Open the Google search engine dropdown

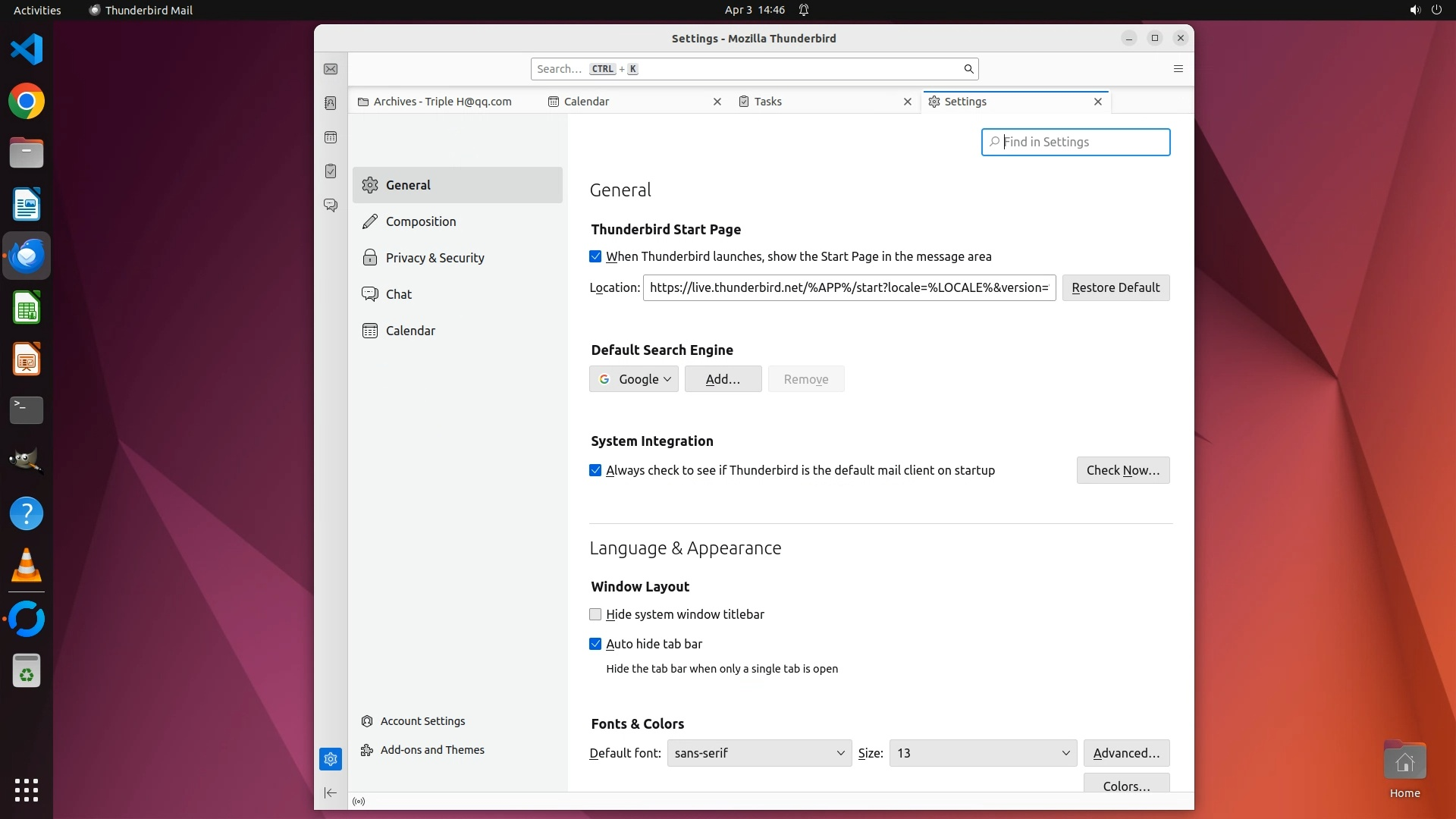pos(634,379)
